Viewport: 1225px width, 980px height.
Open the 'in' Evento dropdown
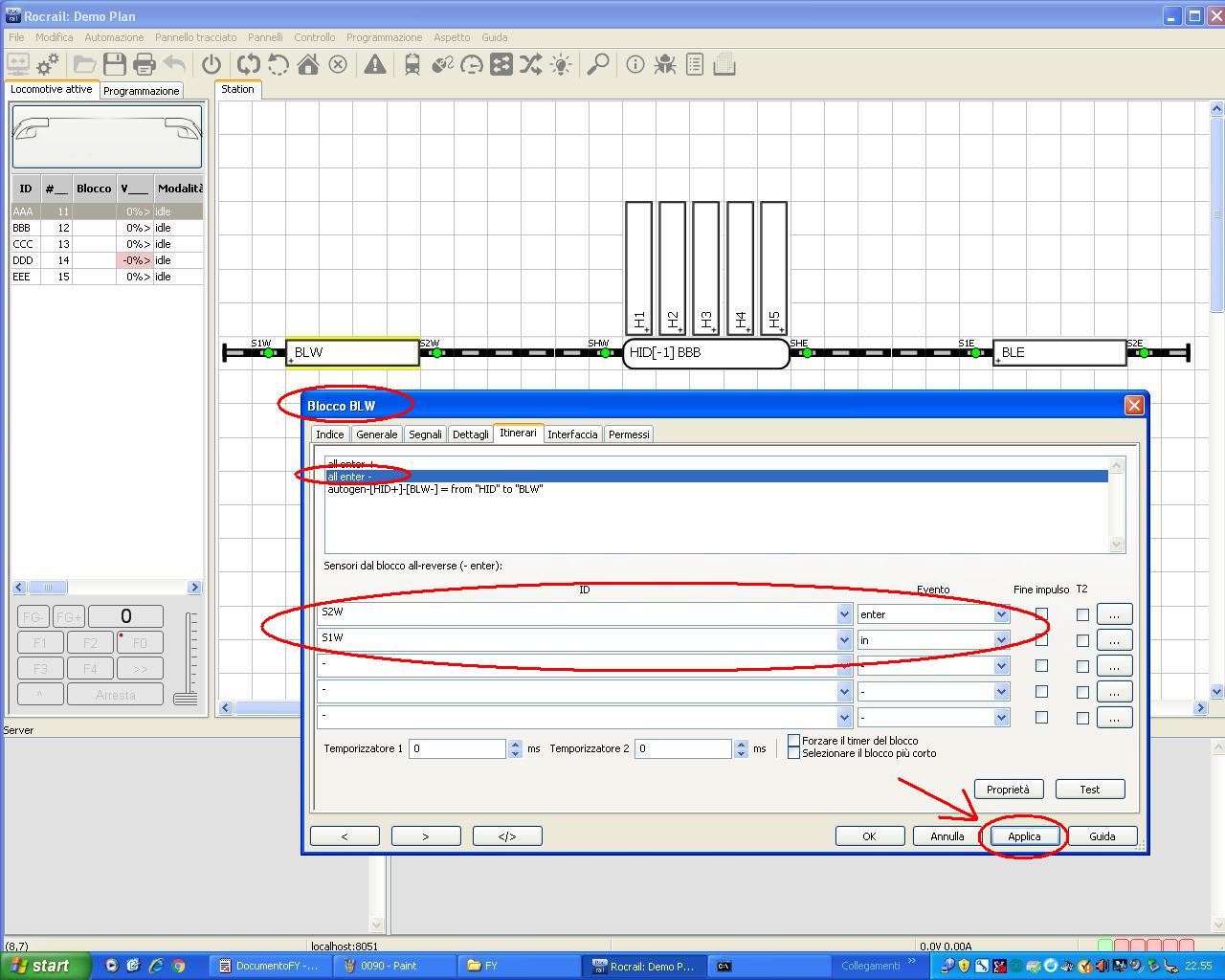(x=1002, y=640)
